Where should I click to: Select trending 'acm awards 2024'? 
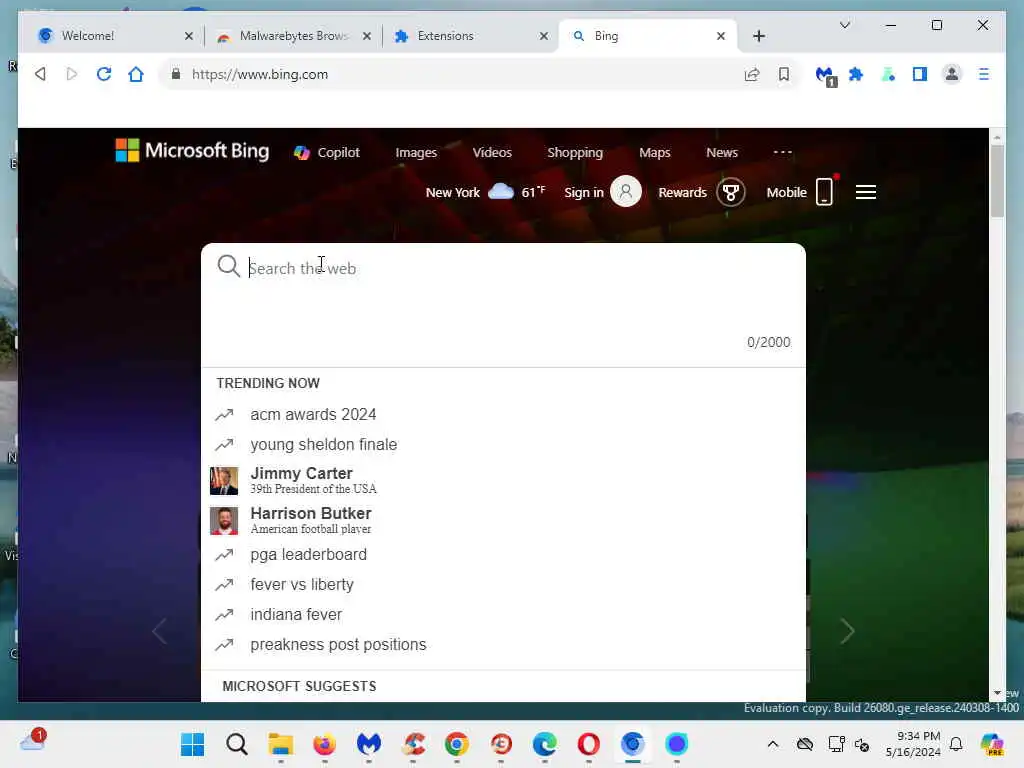tap(503, 415)
